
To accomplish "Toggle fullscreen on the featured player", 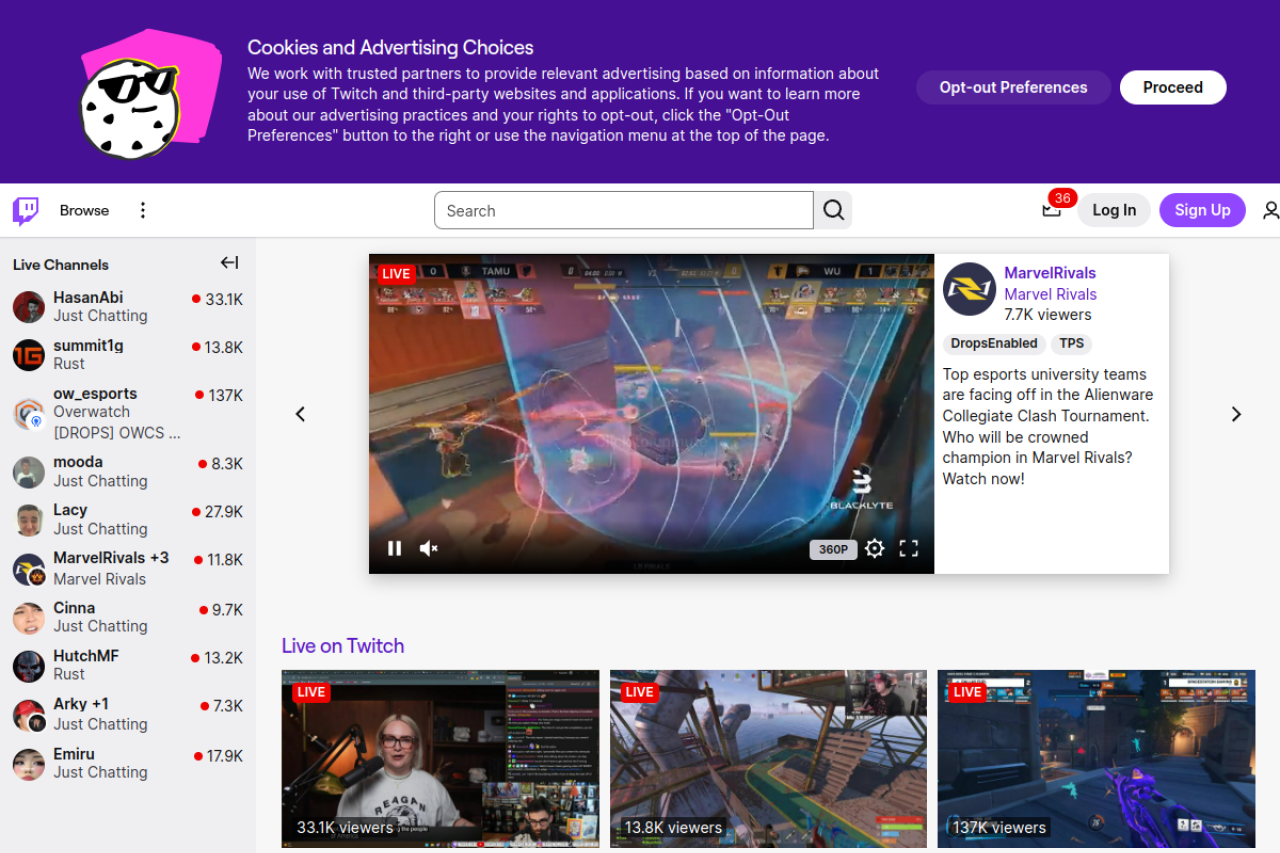I will point(908,548).
